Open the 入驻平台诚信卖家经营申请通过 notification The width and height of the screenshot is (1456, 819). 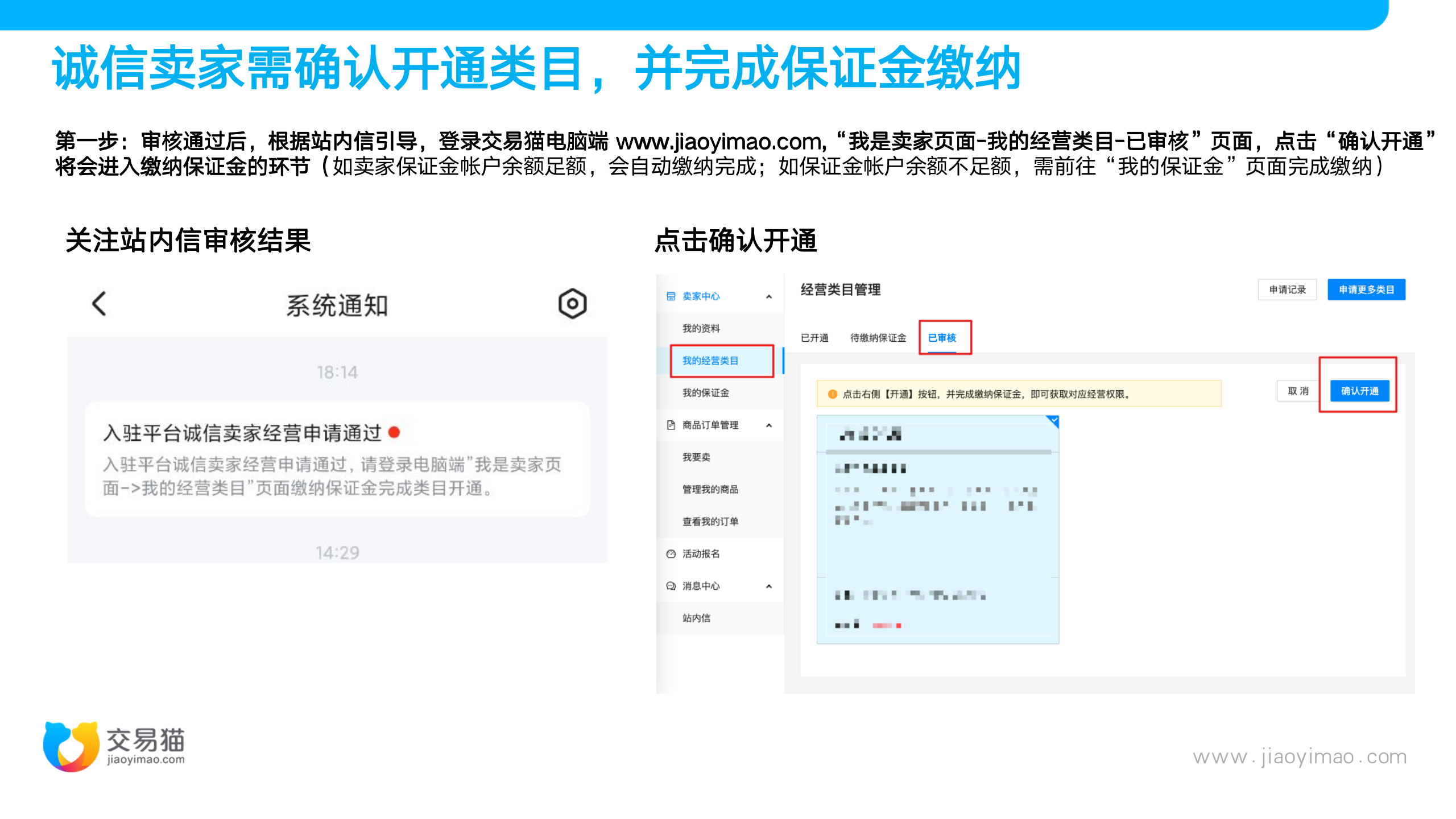(x=337, y=460)
